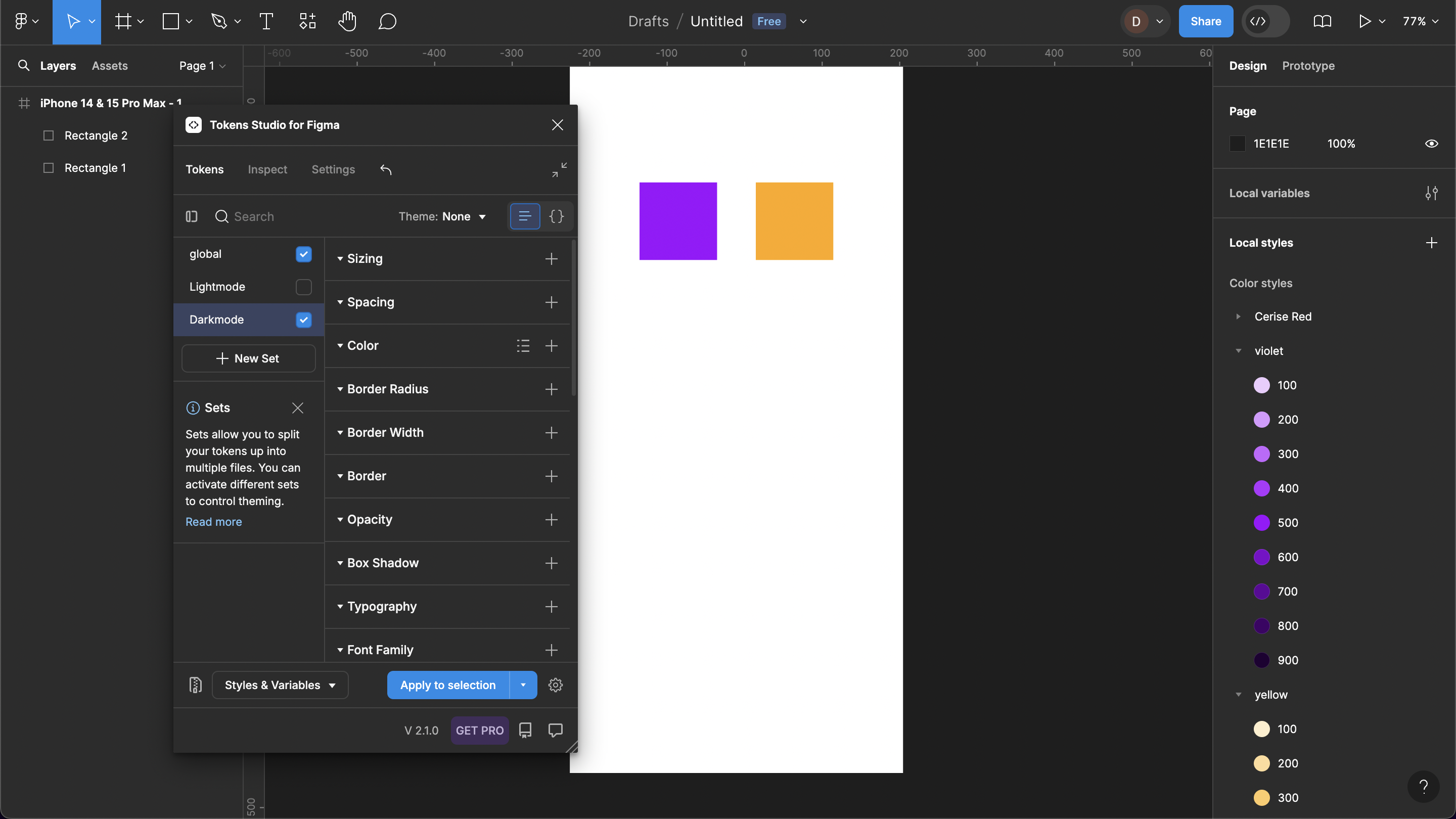Screen dimensions: 1456x819
Task: Activate the Comment tool
Action: click(387, 21)
